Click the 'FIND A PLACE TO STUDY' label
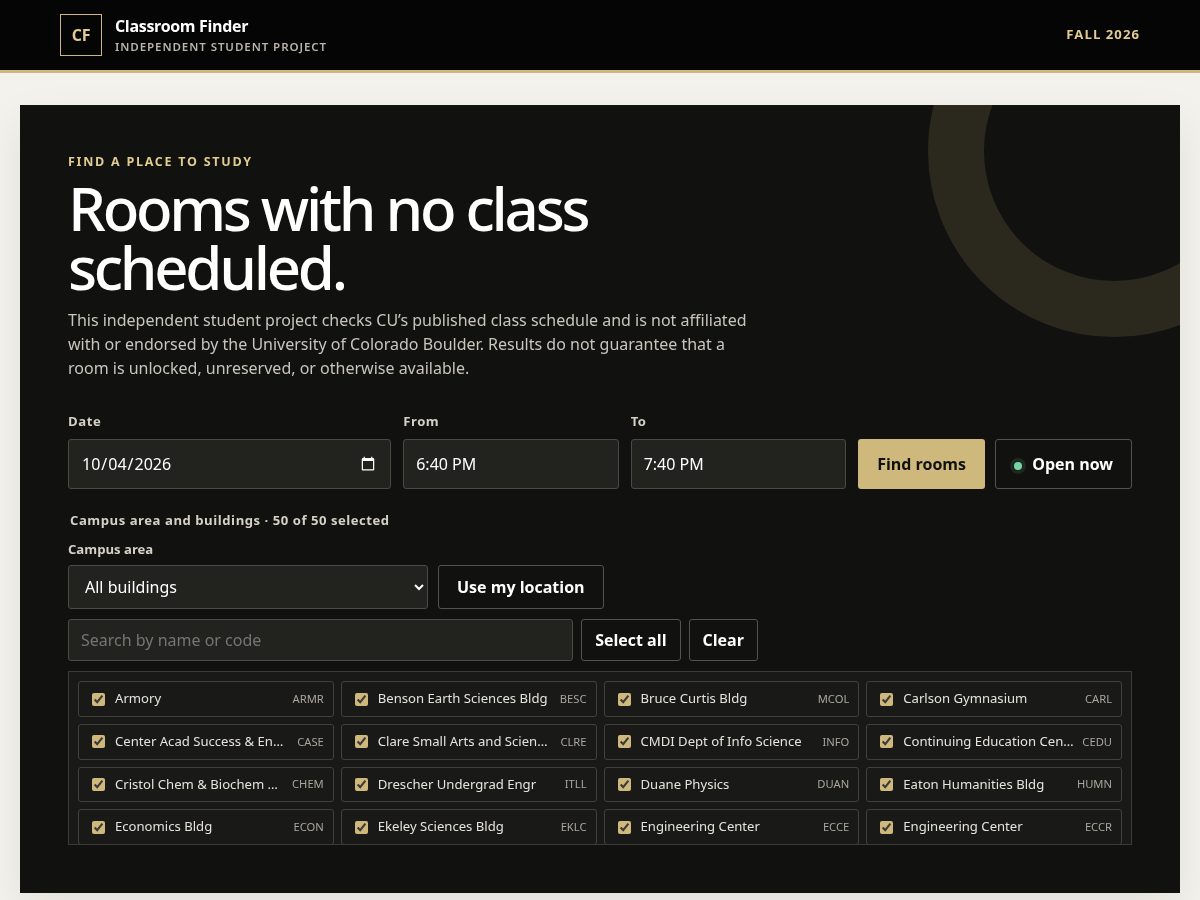The image size is (1200, 900). coord(160,161)
